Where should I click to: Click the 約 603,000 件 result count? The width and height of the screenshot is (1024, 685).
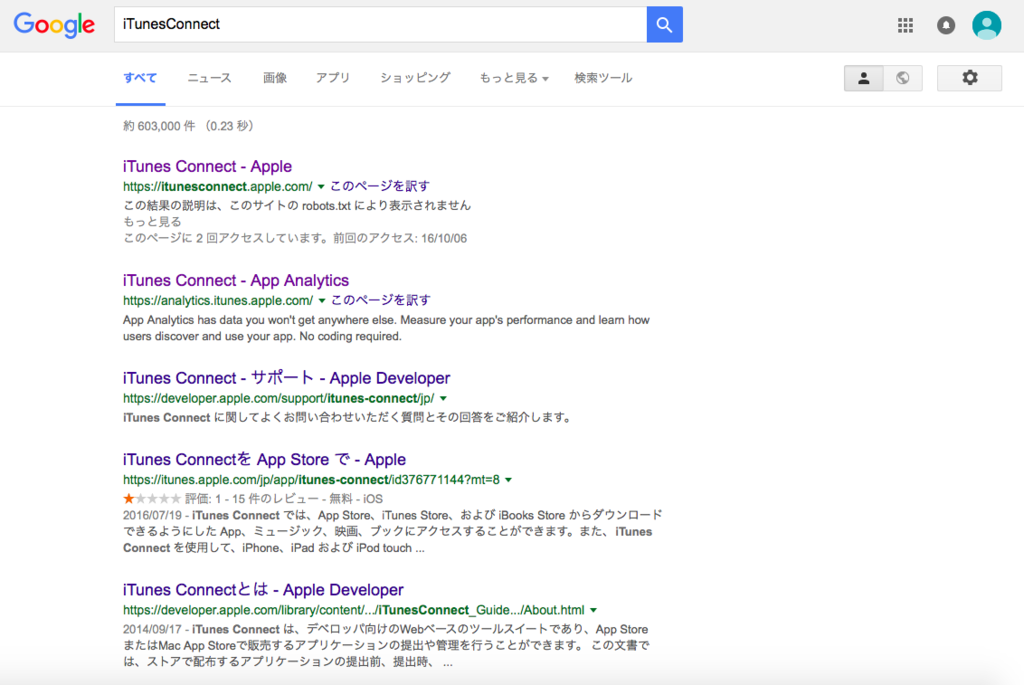click(x=187, y=126)
